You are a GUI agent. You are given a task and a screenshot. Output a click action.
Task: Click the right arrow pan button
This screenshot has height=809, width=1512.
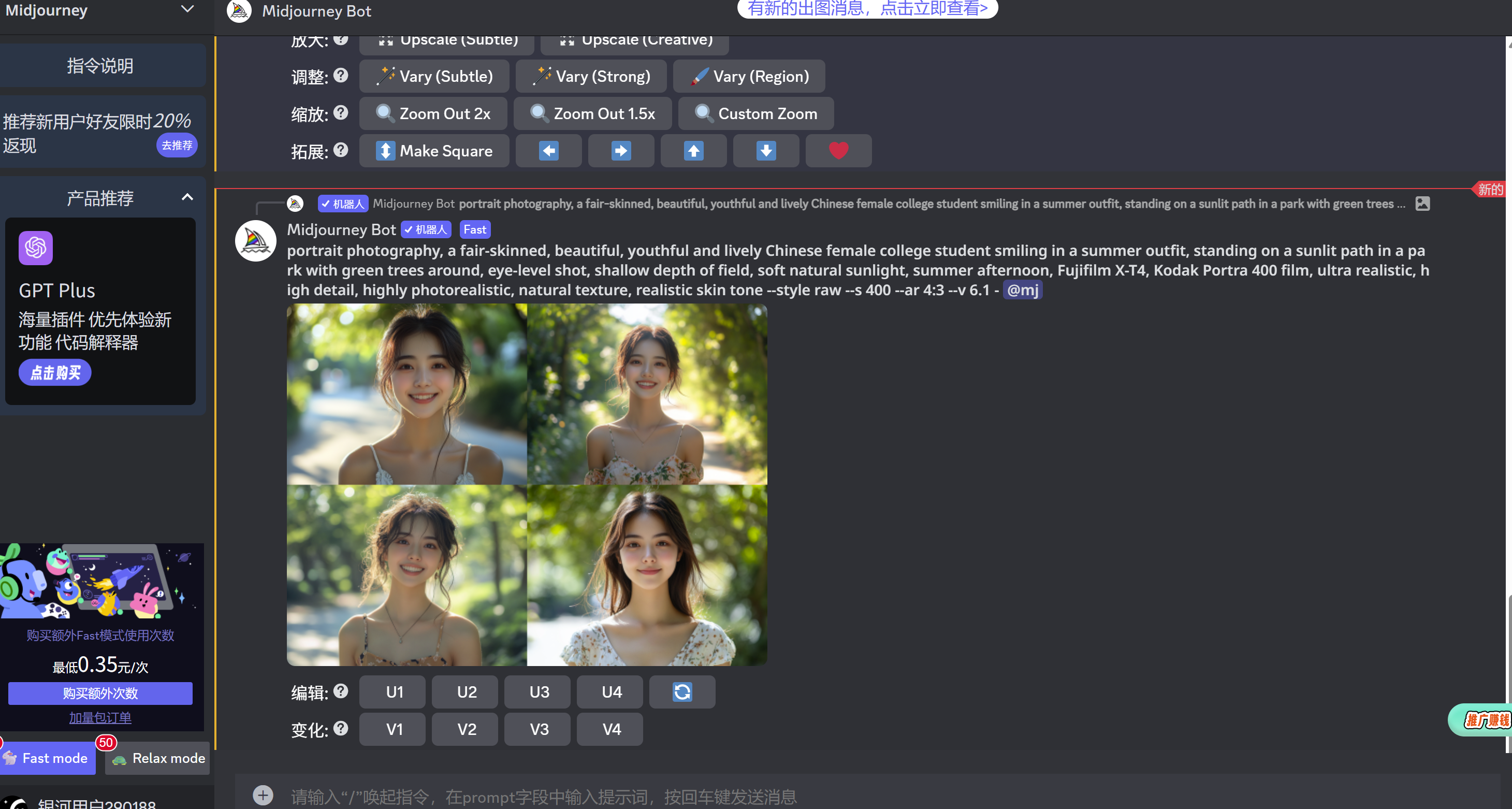620,151
